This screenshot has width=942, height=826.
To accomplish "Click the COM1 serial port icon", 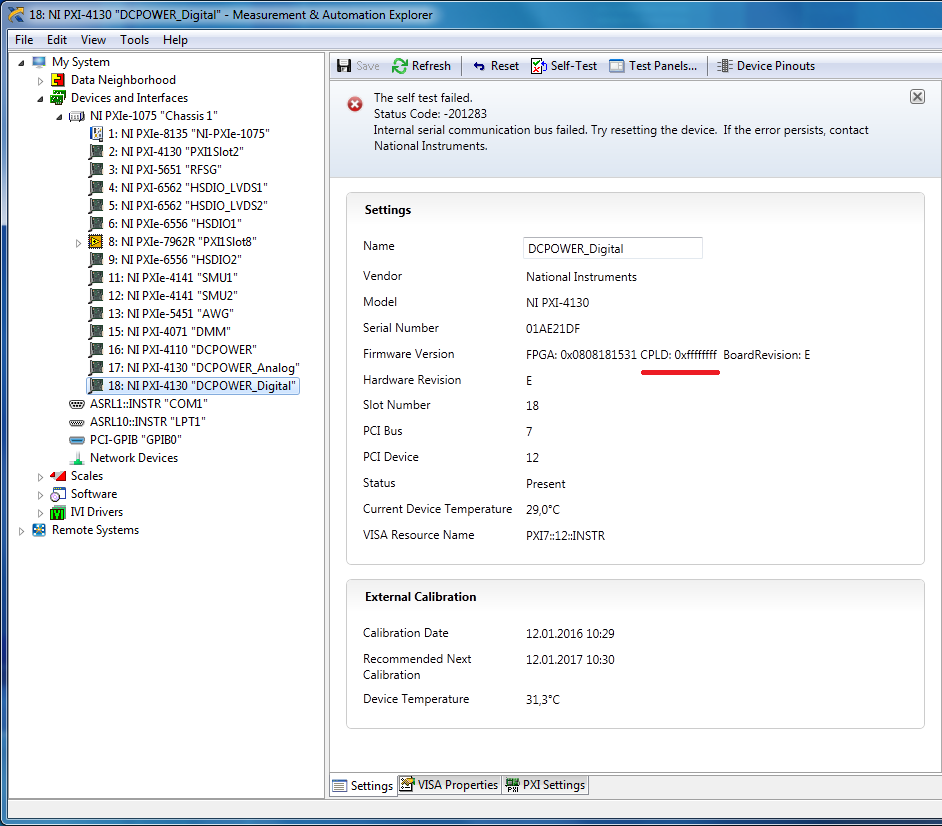I will [x=77, y=404].
